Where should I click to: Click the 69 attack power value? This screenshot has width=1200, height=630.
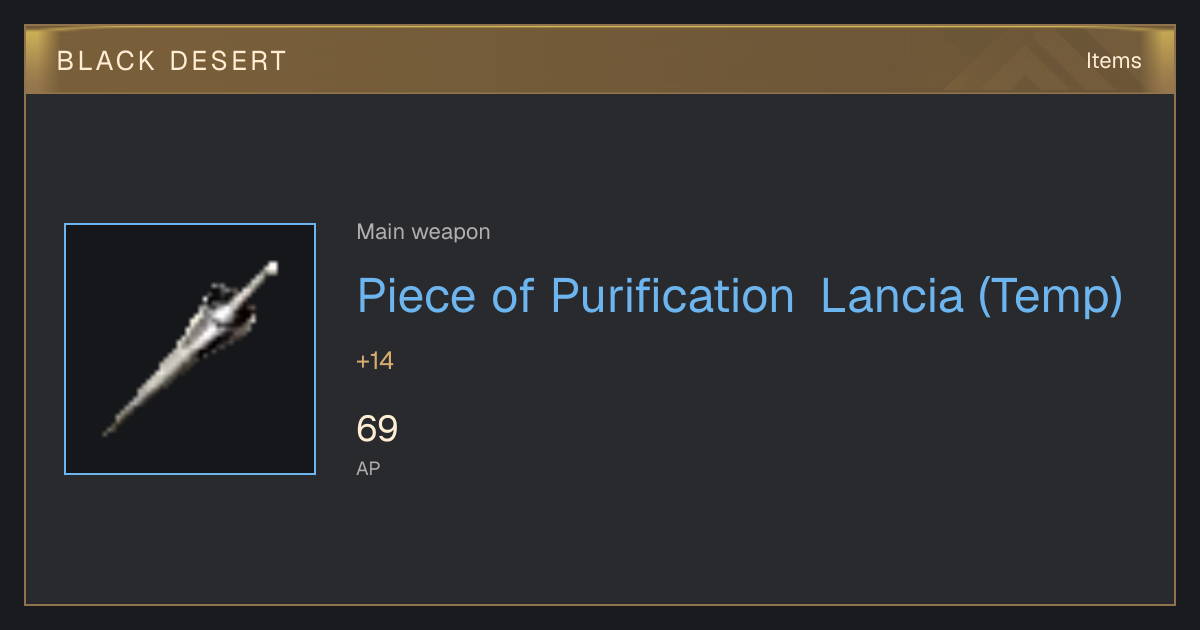(x=377, y=429)
